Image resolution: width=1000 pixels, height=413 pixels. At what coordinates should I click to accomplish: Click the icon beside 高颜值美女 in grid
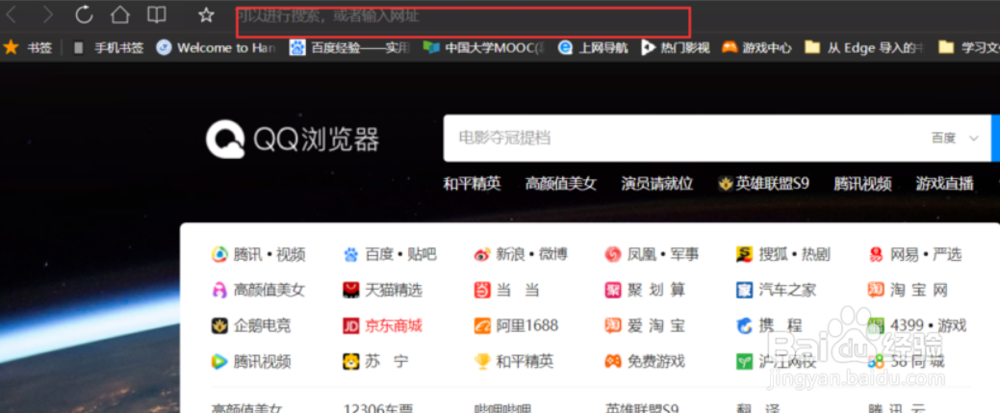click(219, 291)
